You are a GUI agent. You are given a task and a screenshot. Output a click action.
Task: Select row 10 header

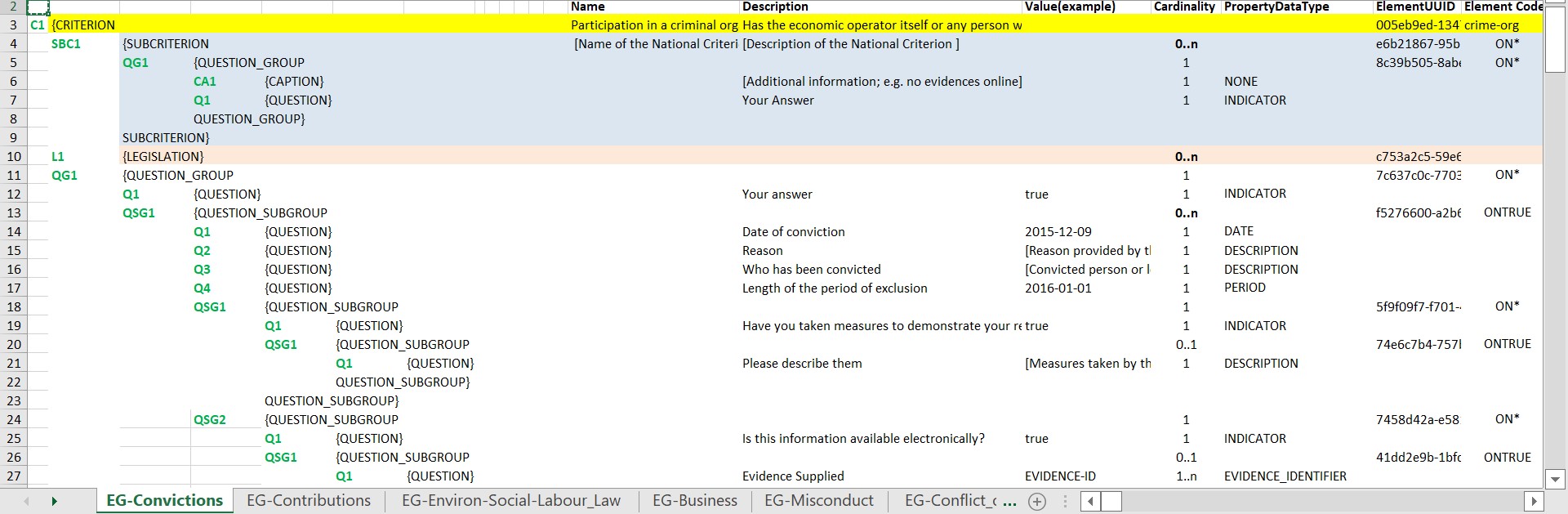pyautogui.click(x=13, y=157)
